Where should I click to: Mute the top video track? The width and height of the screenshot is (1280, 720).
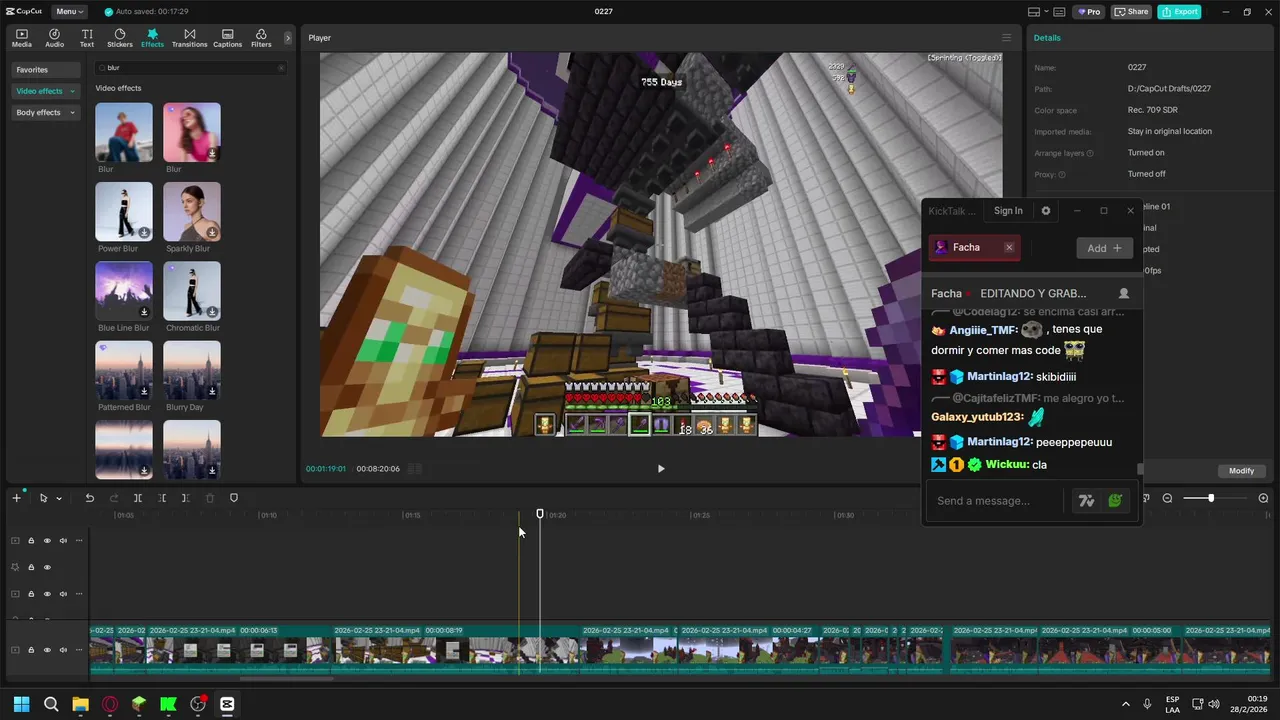63,541
